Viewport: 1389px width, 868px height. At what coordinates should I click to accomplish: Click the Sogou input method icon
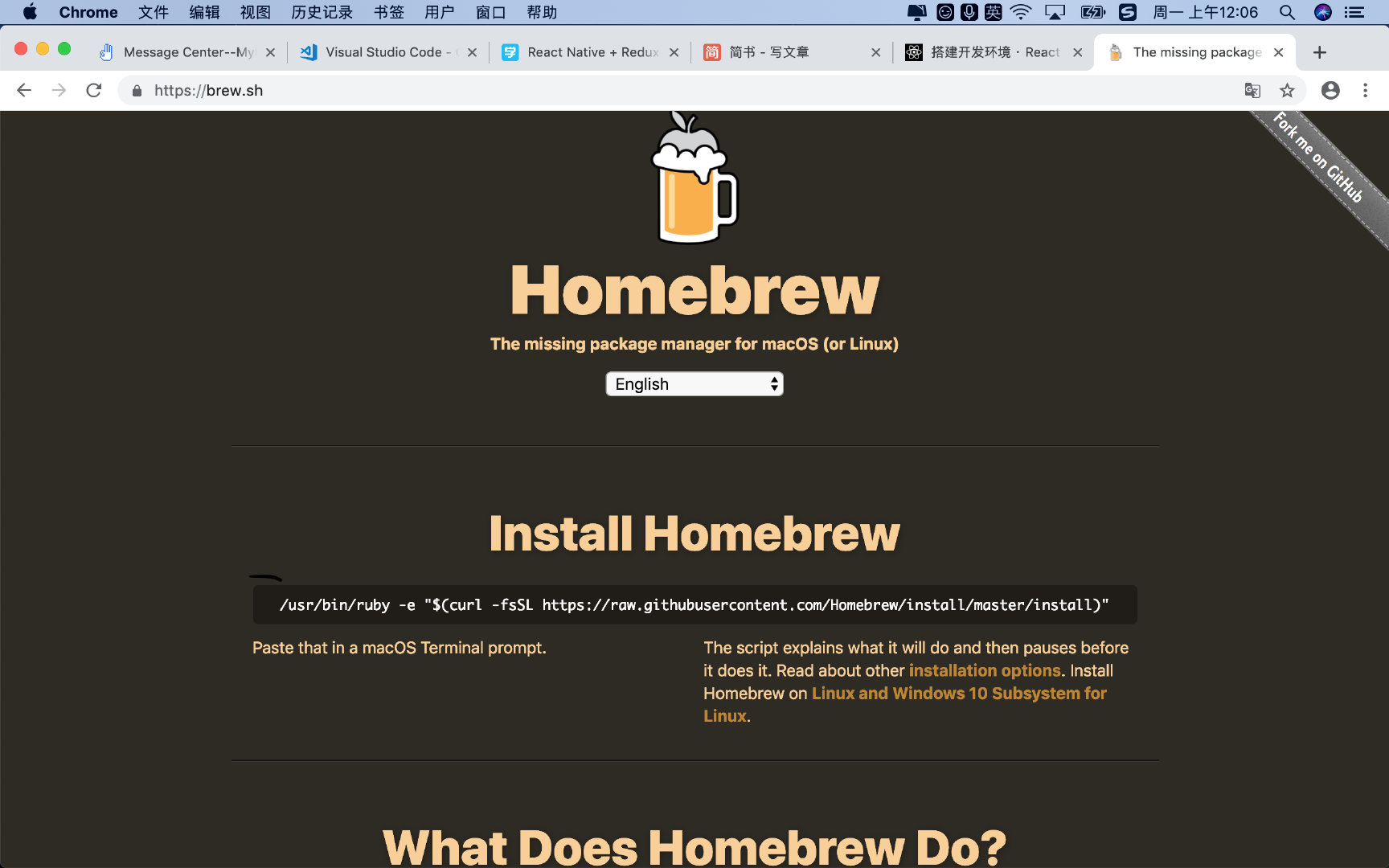(1128, 12)
